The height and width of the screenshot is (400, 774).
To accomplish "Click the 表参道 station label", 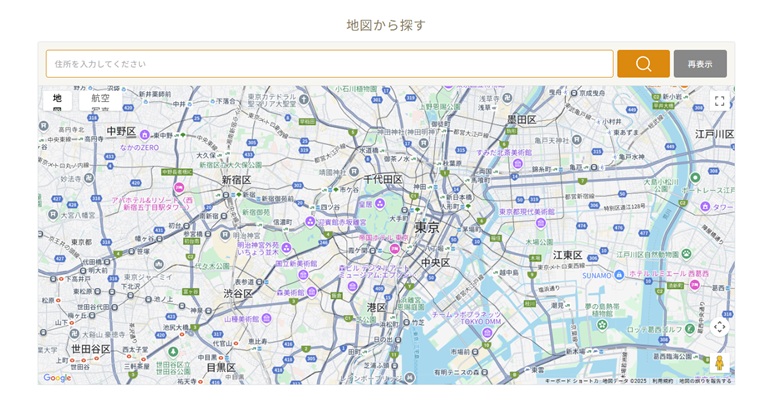I will (244, 282).
